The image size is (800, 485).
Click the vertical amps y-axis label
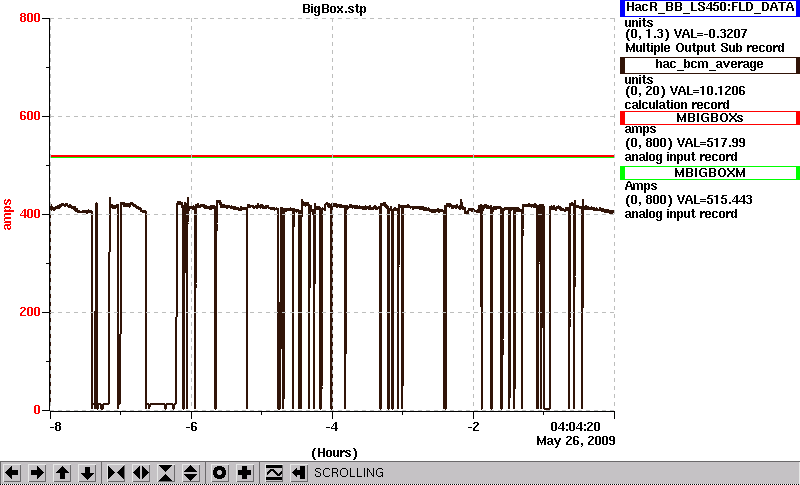coord(7,215)
